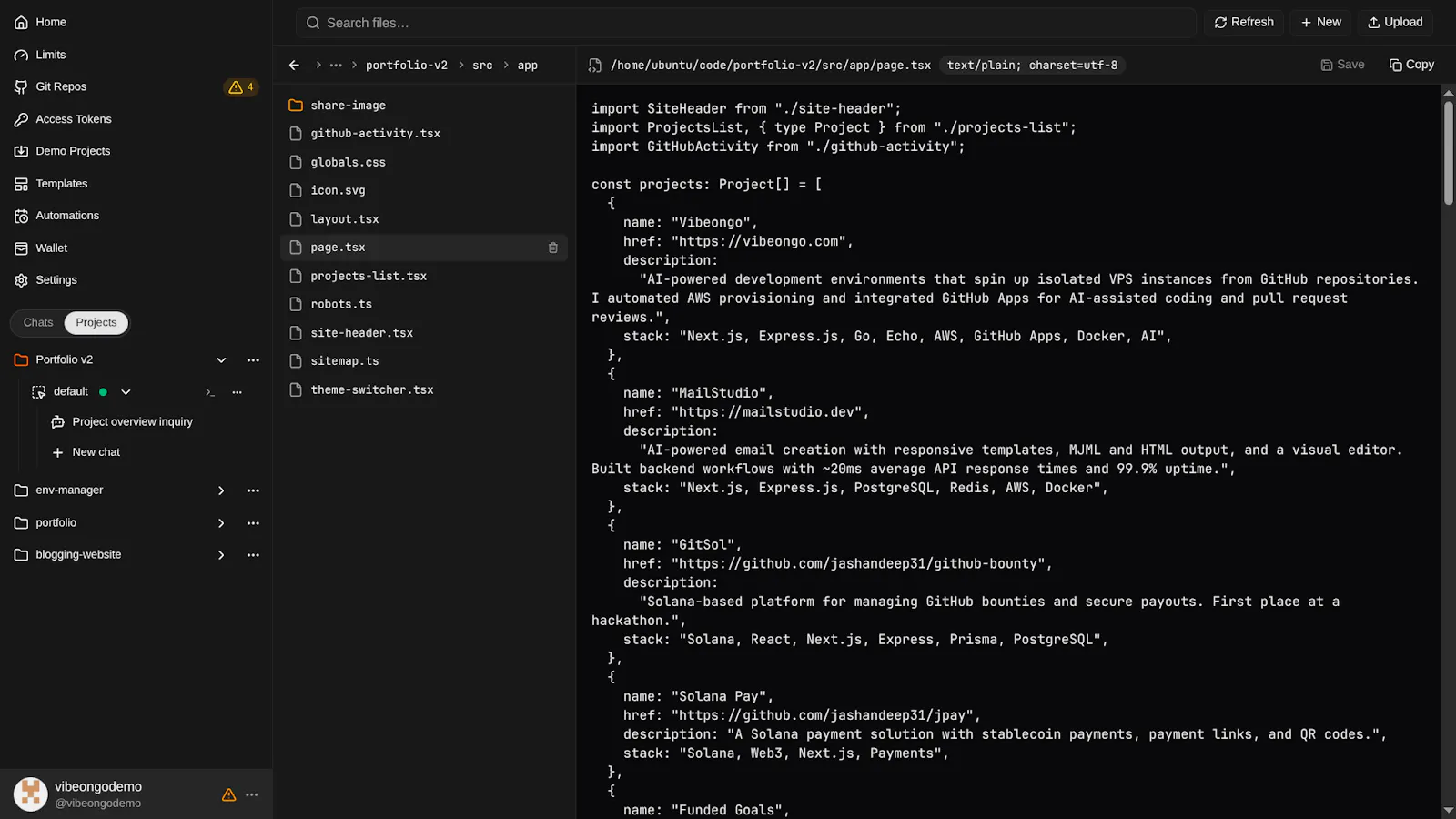The width and height of the screenshot is (1456, 819).
Task: Click the scrollbar down arrow
Action: 1448,811
